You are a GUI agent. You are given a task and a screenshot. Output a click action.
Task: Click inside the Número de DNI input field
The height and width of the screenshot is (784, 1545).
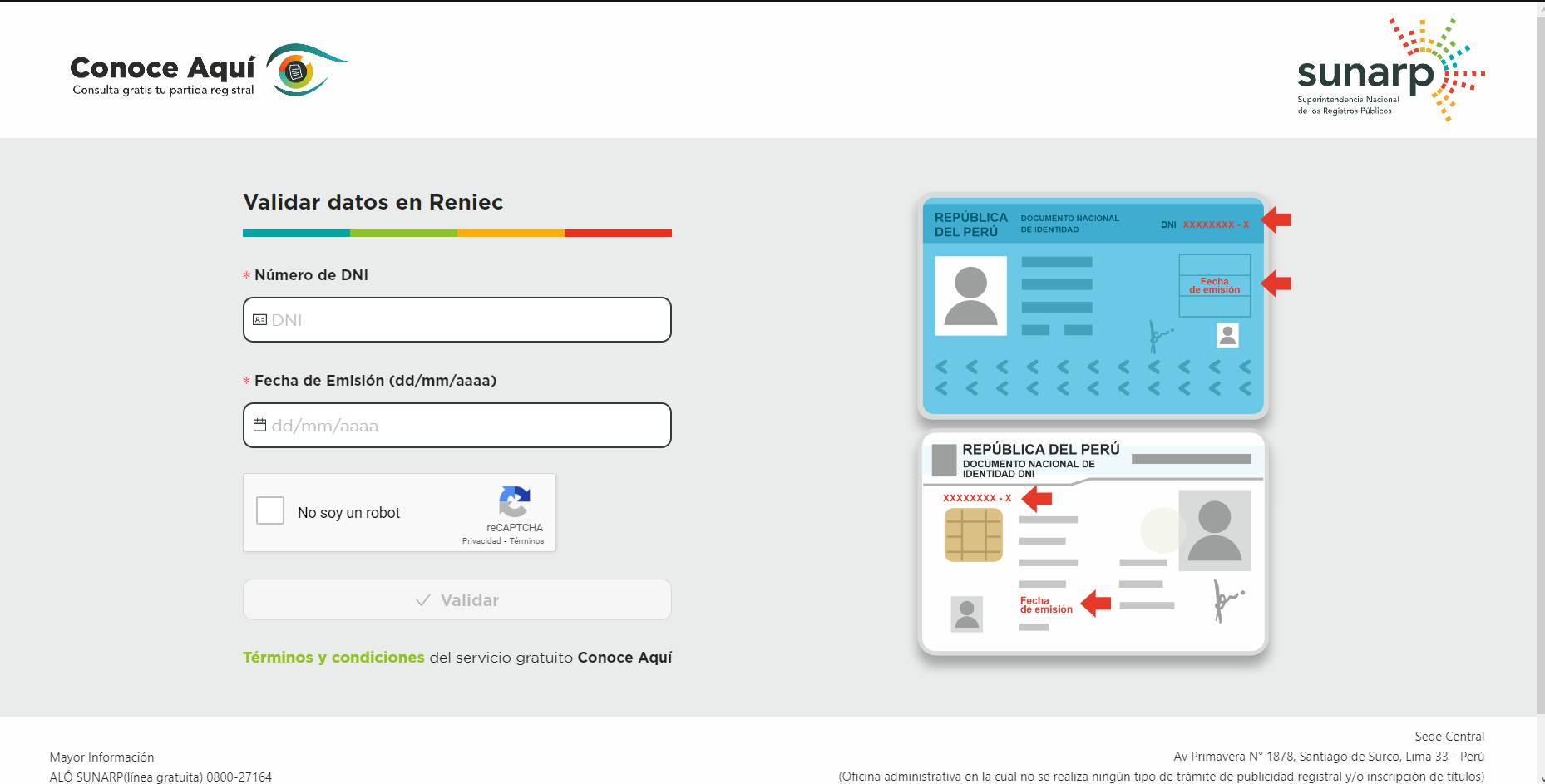point(457,319)
